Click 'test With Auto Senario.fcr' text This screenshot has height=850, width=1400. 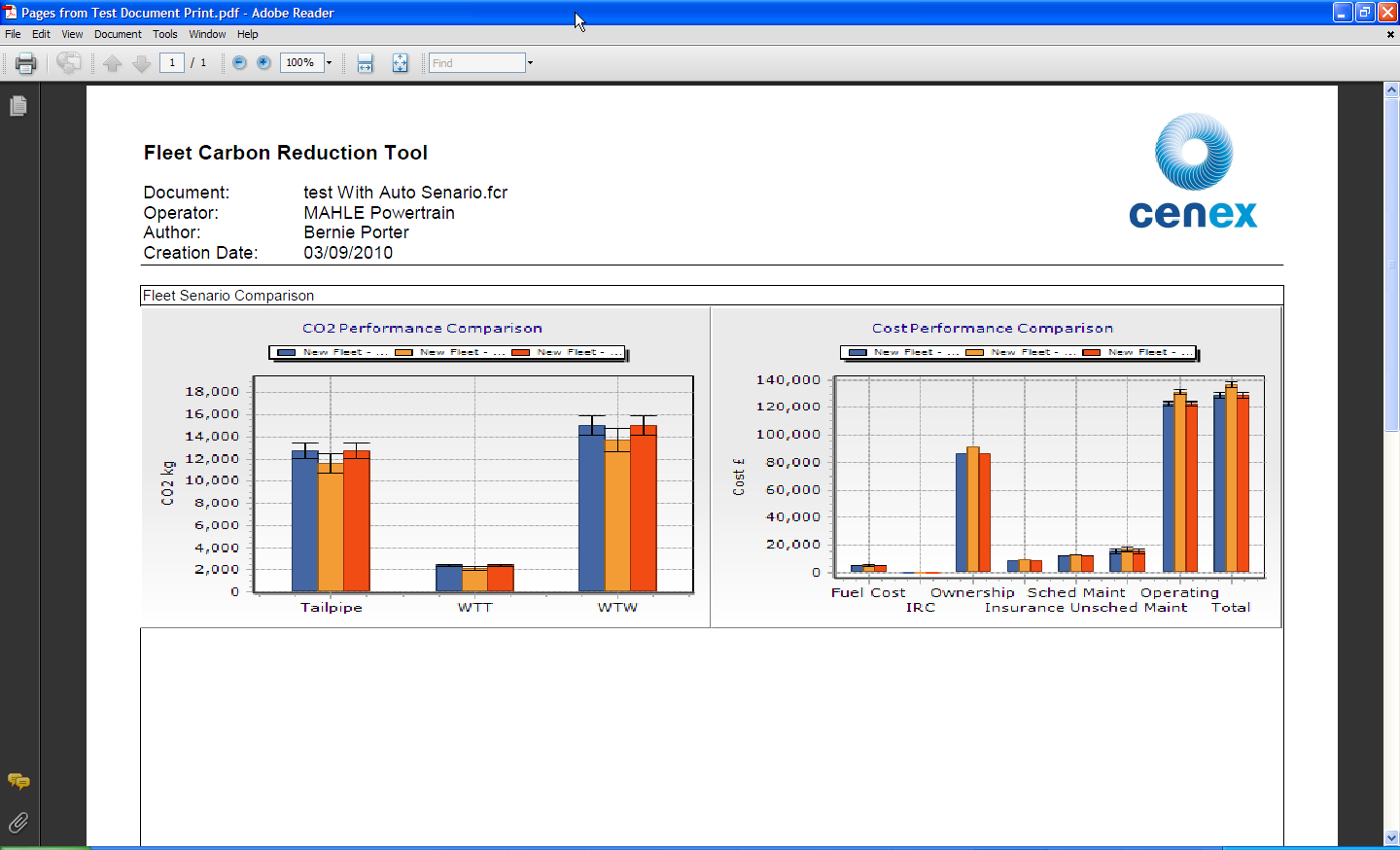405,193
